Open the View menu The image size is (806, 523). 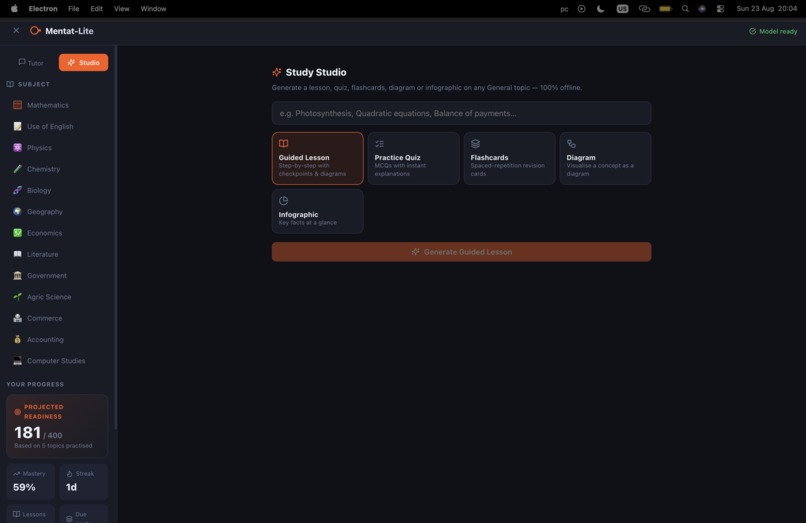click(x=122, y=9)
